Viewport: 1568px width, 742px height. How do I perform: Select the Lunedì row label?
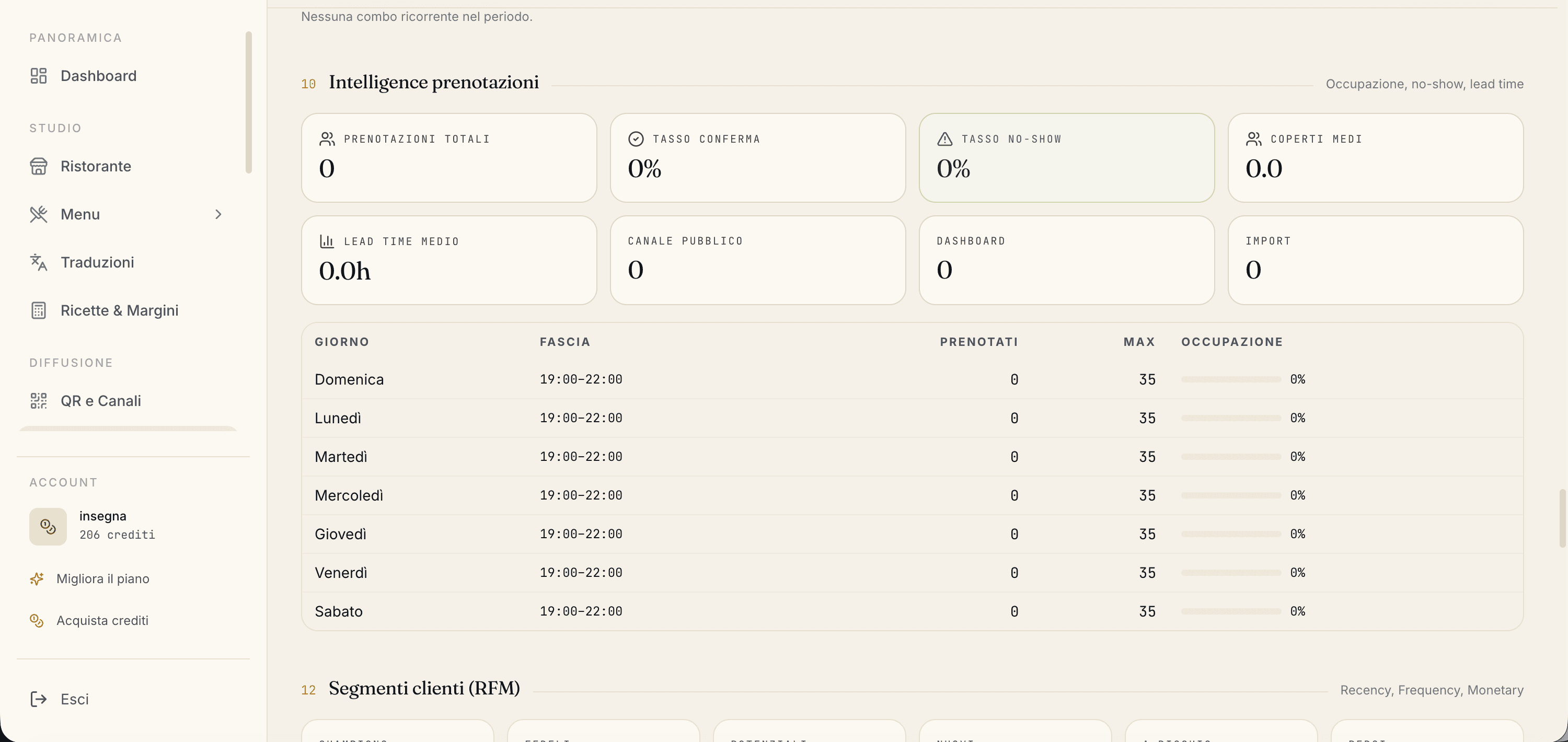(338, 418)
